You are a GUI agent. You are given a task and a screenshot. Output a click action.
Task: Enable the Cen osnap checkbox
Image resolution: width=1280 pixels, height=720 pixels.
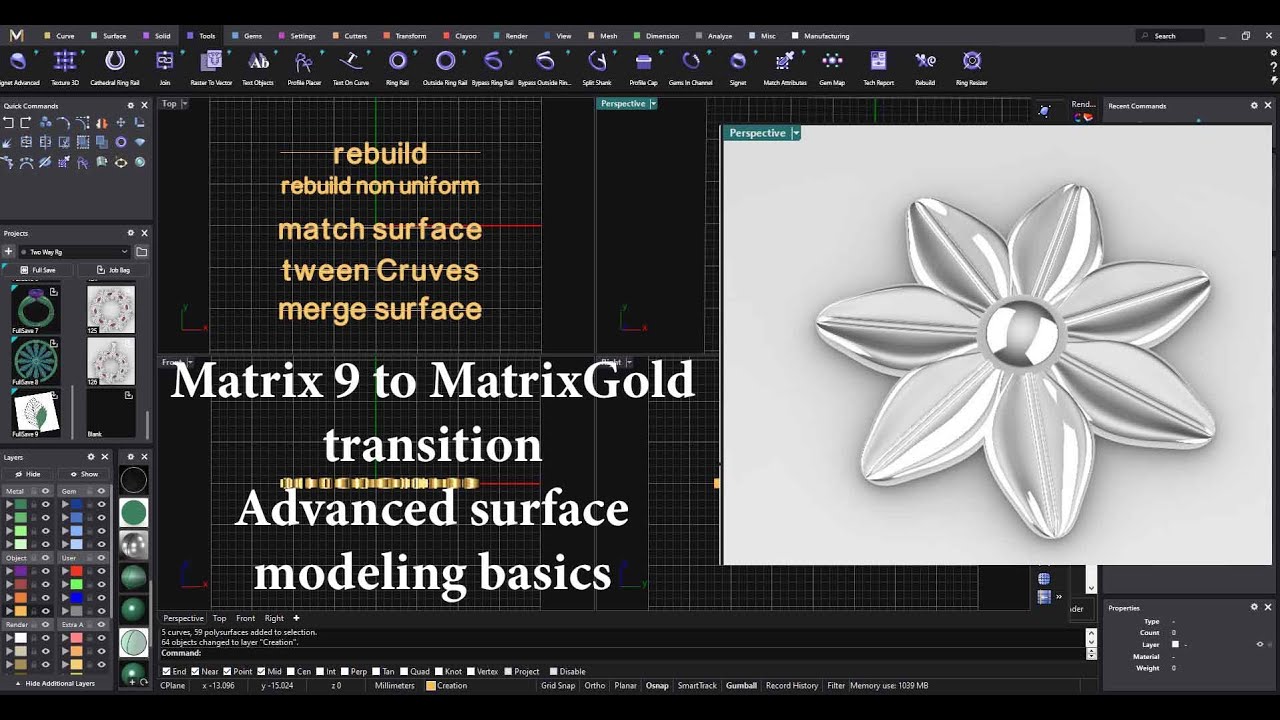click(292, 671)
